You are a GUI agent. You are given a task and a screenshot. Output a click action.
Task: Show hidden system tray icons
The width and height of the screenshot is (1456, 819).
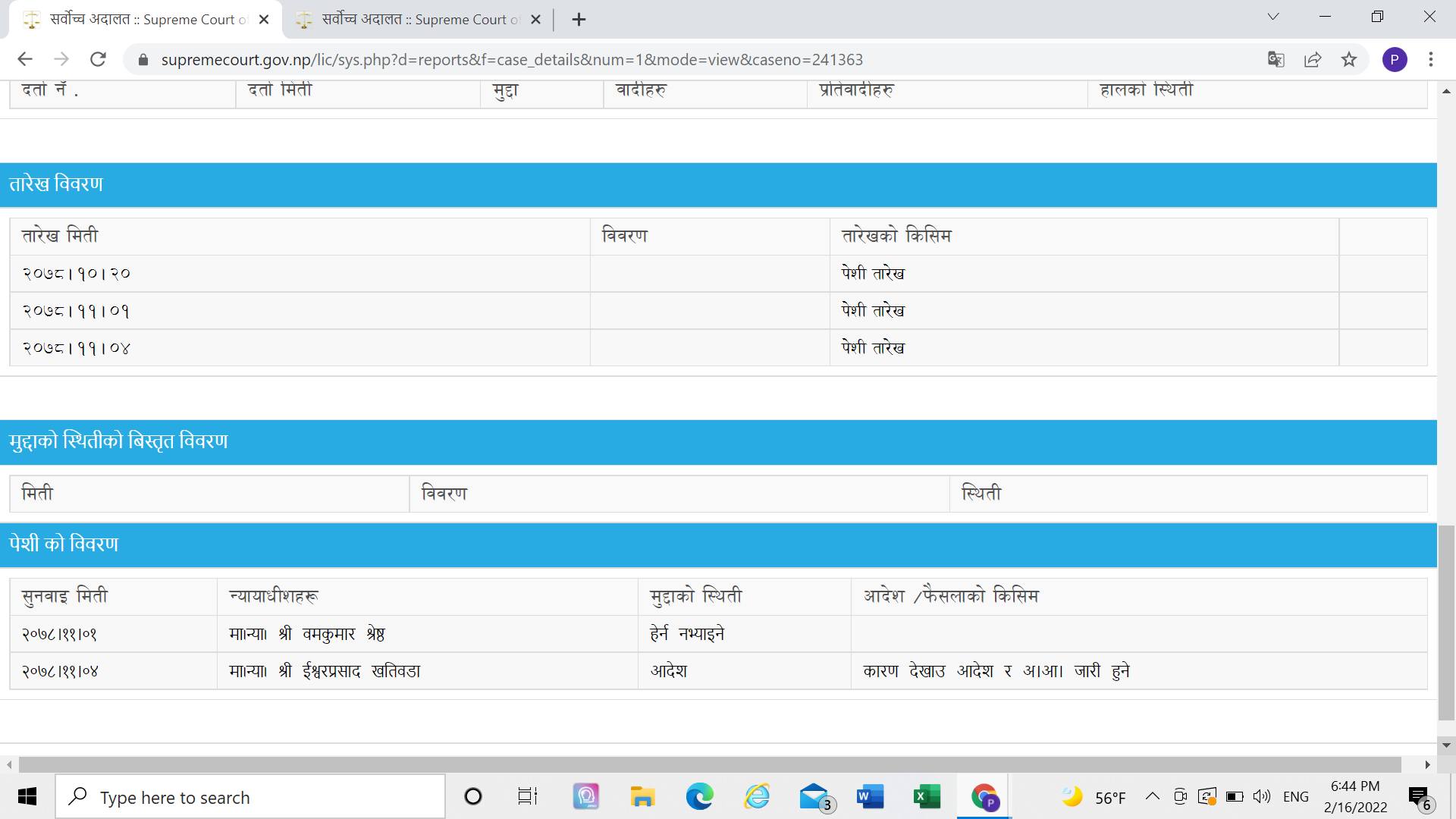[x=1152, y=796]
